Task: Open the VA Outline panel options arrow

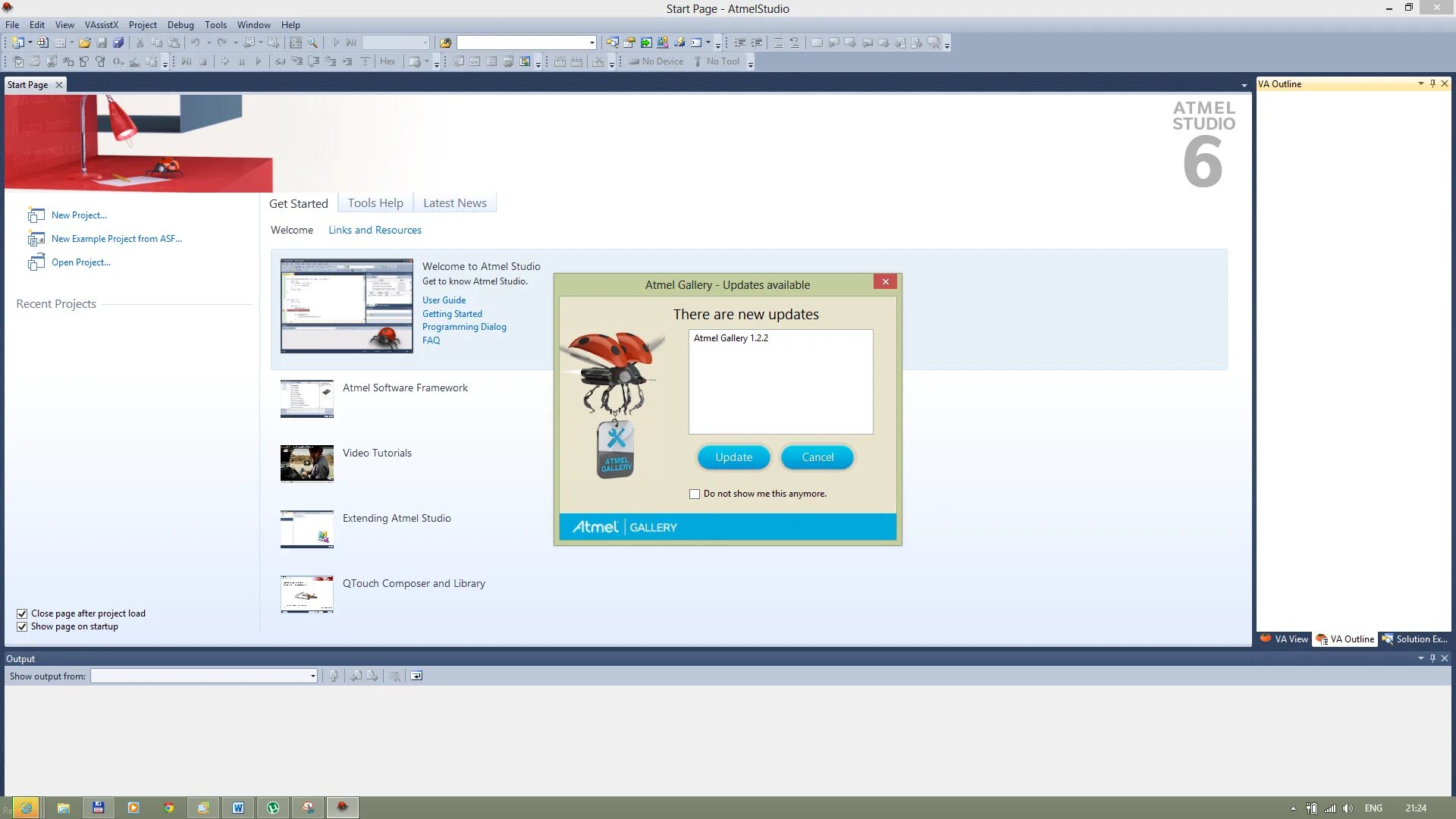Action: [1420, 84]
